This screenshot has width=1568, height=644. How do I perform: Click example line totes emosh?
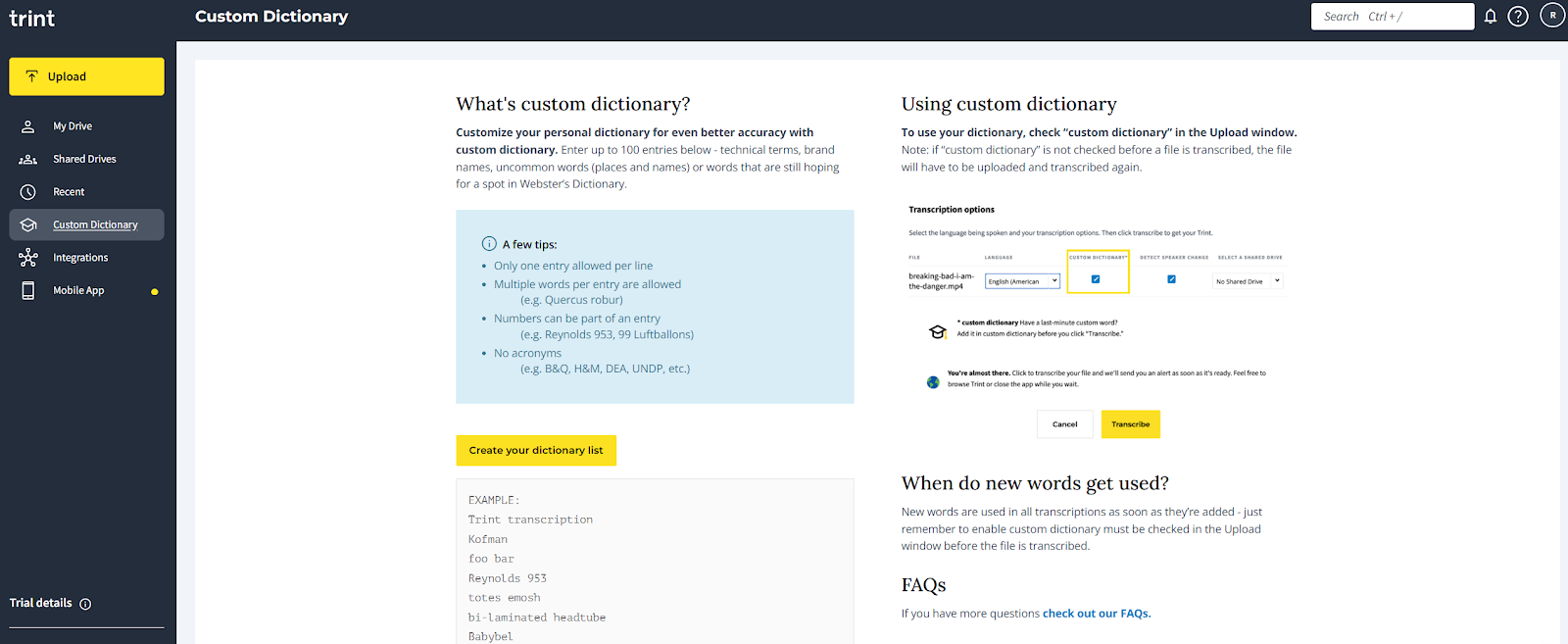click(x=504, y=598)
